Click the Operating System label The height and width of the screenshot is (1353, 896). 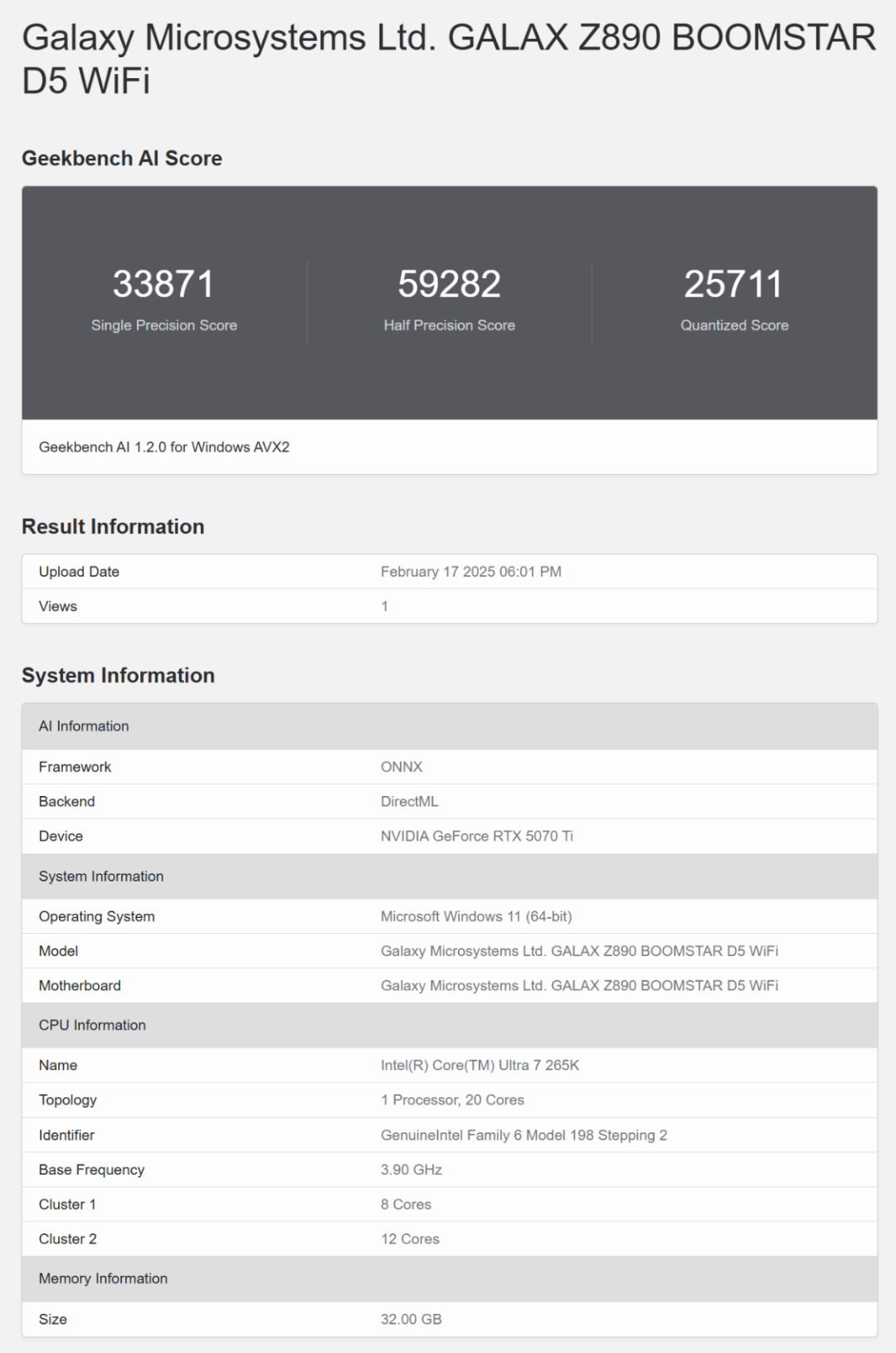coord(97,916)
